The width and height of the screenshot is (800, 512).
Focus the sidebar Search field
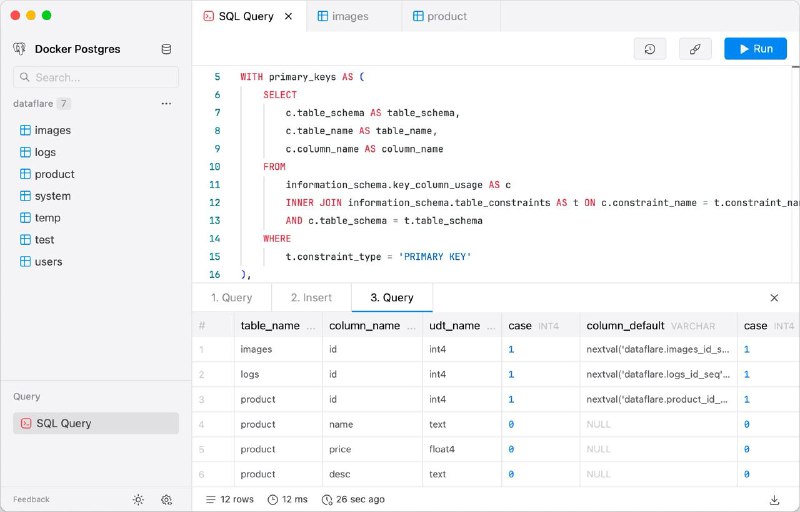click(x=96, y=77)
